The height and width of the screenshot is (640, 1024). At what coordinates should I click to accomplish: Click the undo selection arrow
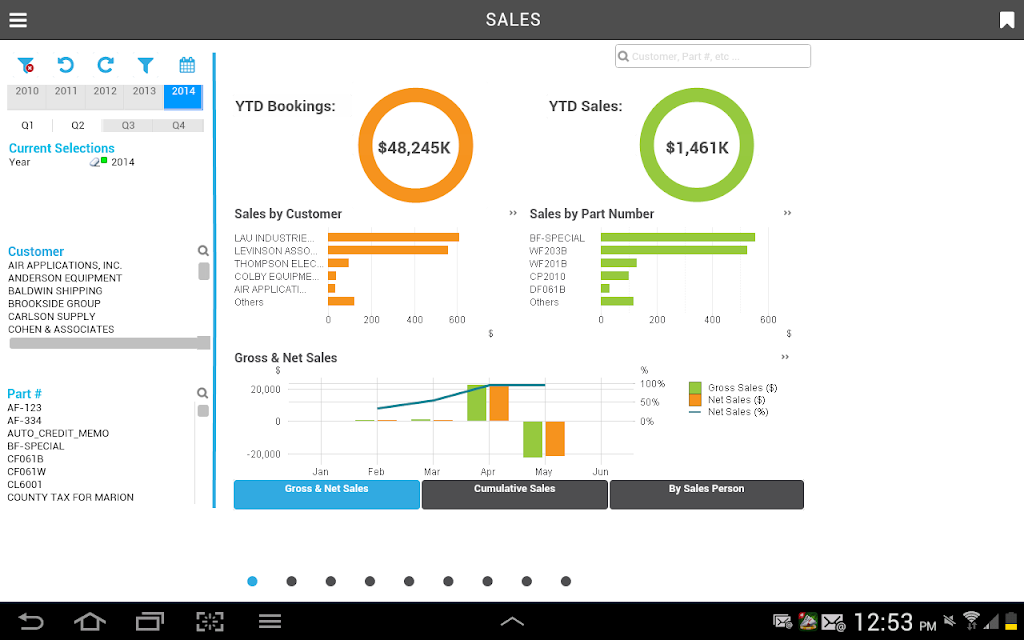(x=65, y=65)
